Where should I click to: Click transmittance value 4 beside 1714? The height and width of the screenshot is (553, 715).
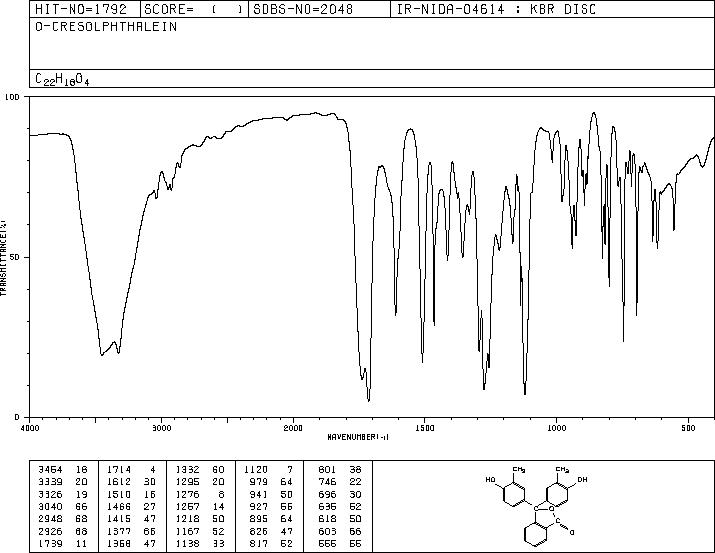point(153,470)
